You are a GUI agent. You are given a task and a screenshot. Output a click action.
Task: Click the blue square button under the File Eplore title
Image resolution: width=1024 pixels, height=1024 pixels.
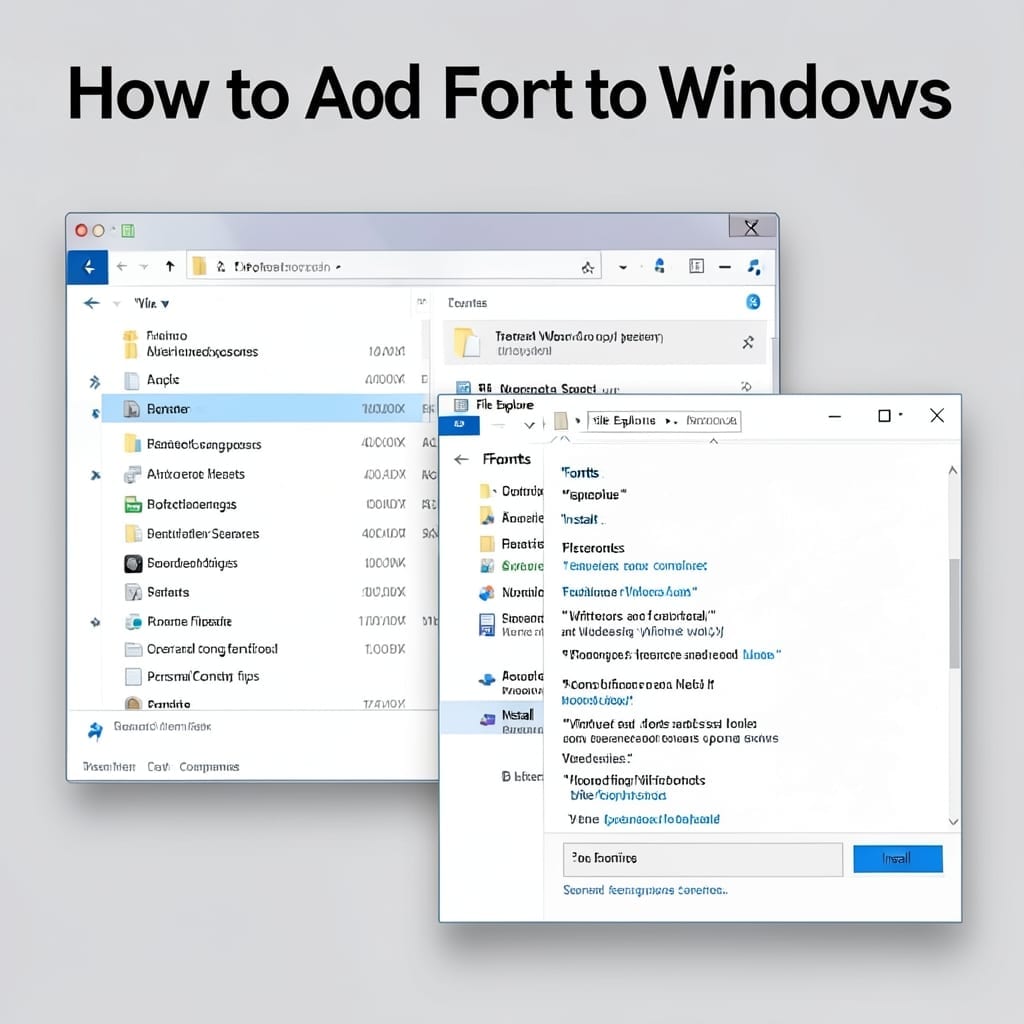tap(459, 425)
